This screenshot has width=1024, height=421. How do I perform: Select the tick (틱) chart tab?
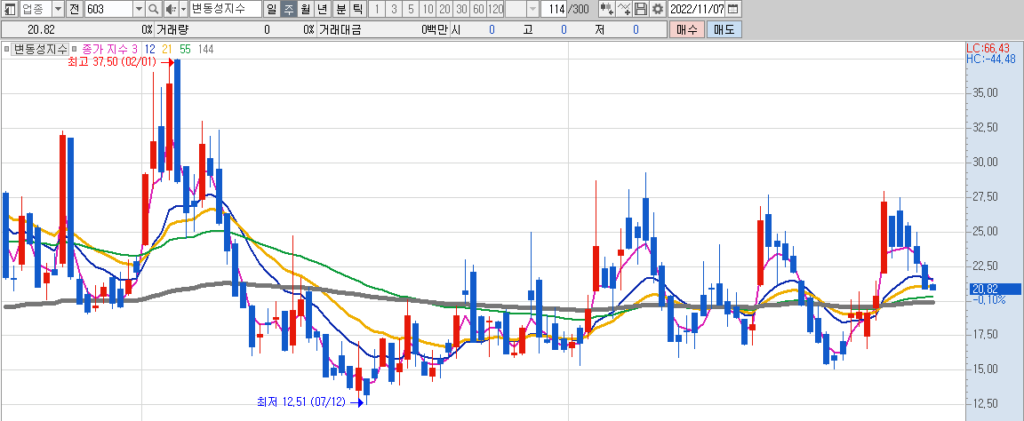(357, 9)
